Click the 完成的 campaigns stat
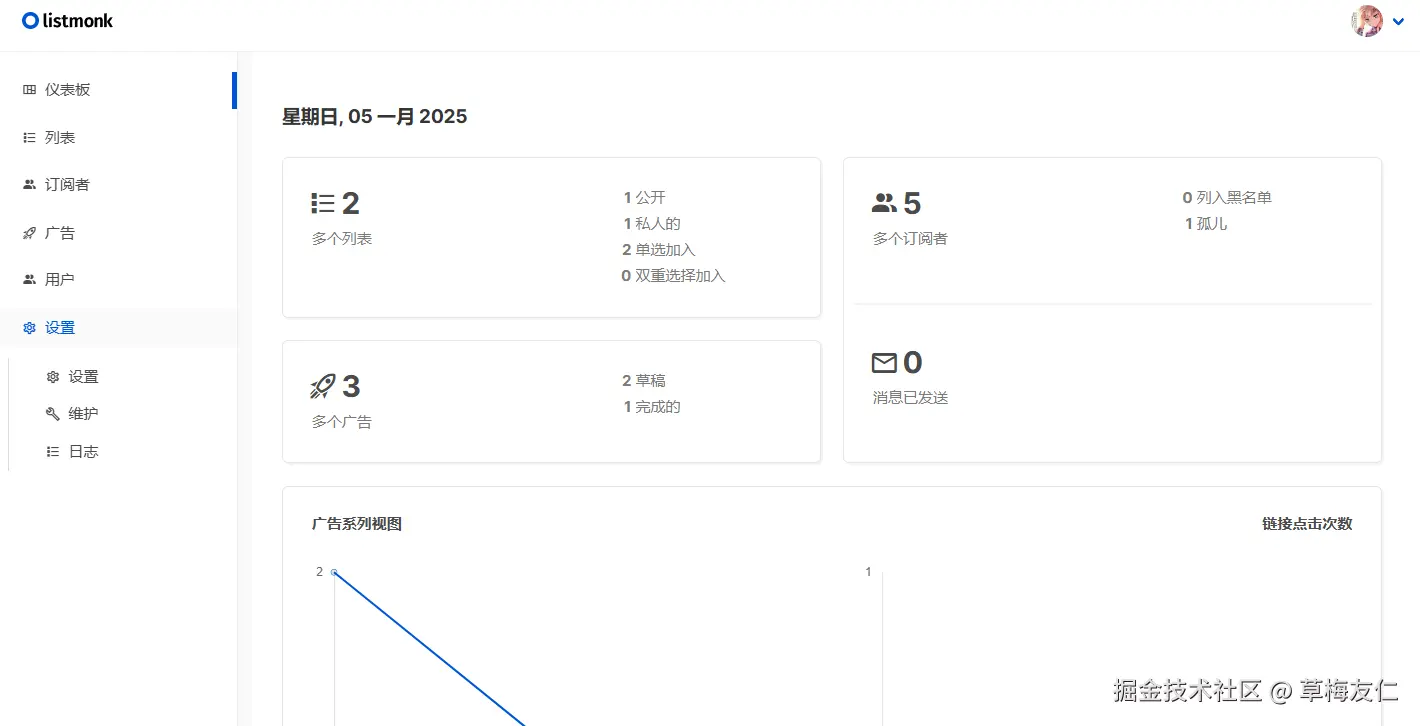Viewport: 1420px width, 726px height. coord(652,407)
